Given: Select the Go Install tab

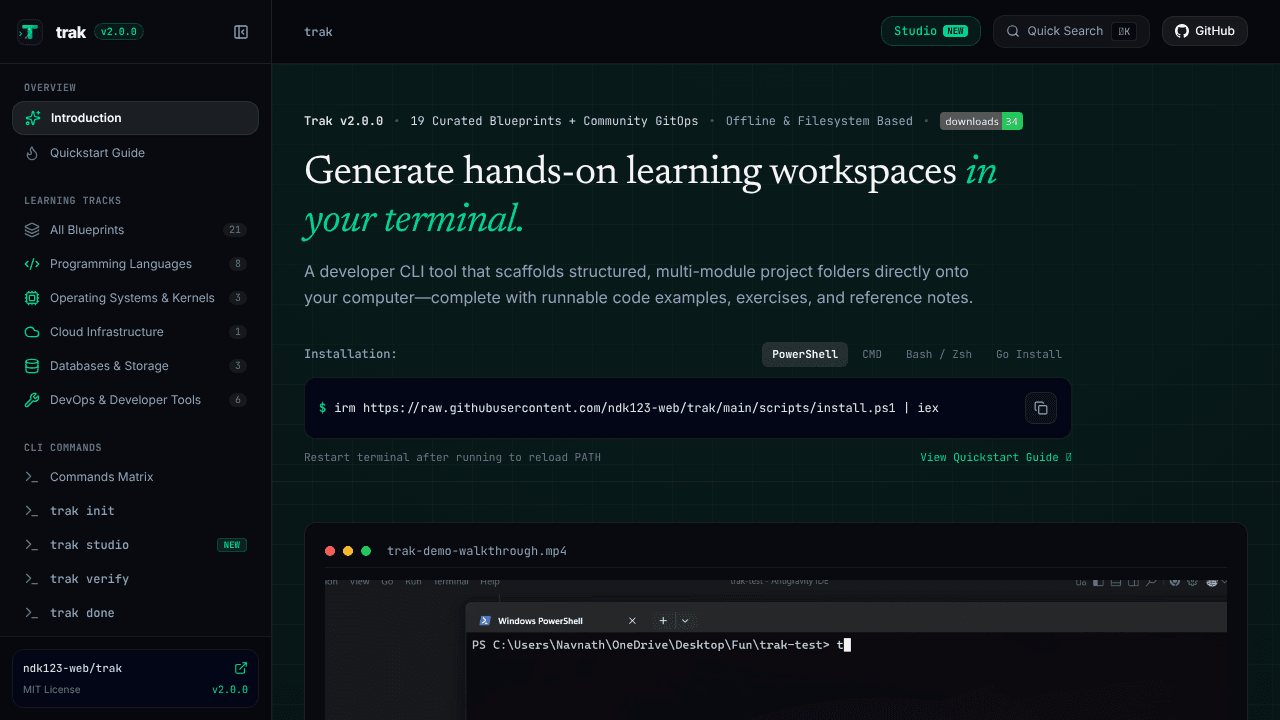Looking at the screenshot, I should tap(1029, 354).
